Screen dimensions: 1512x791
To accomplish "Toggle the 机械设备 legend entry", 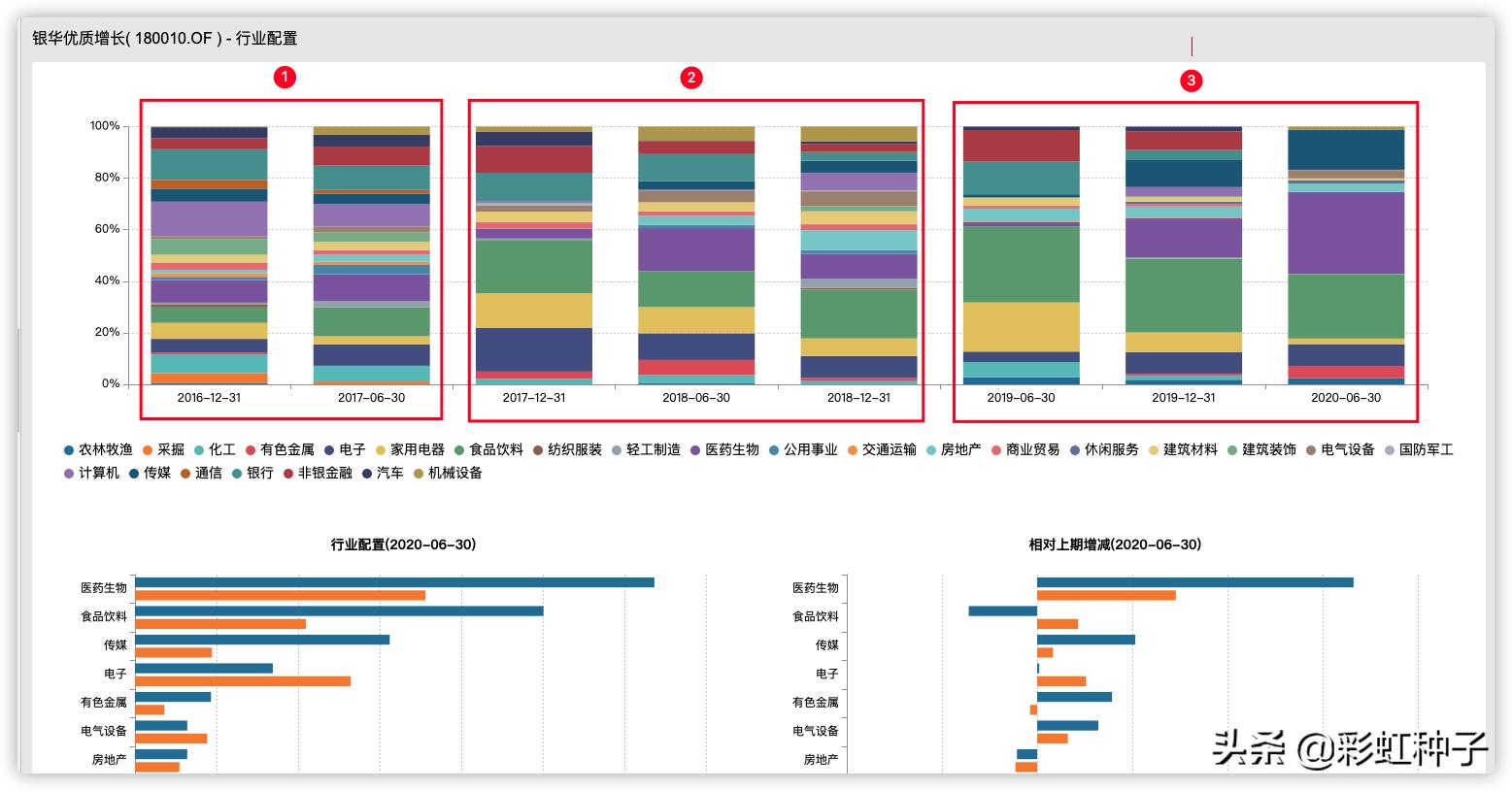I will 448,474.
